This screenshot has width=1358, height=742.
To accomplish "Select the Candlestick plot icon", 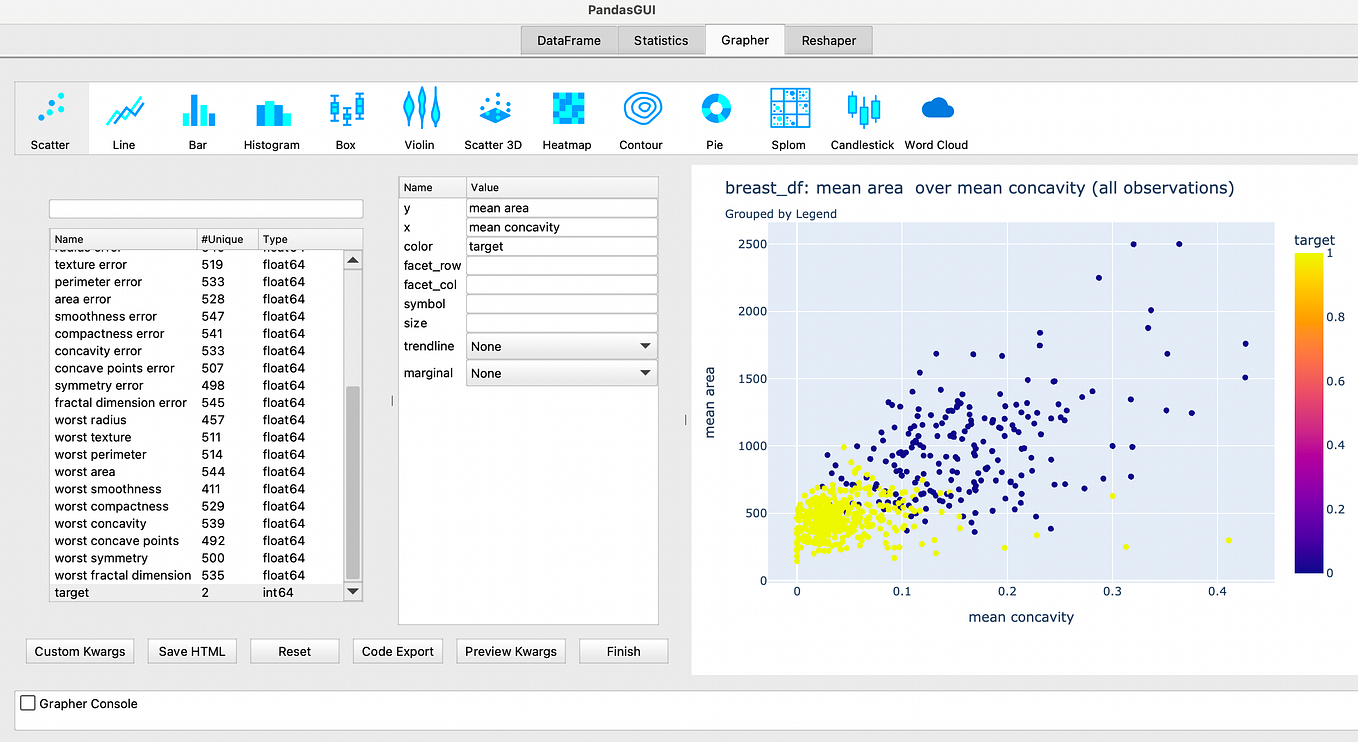I will (862, 117).
